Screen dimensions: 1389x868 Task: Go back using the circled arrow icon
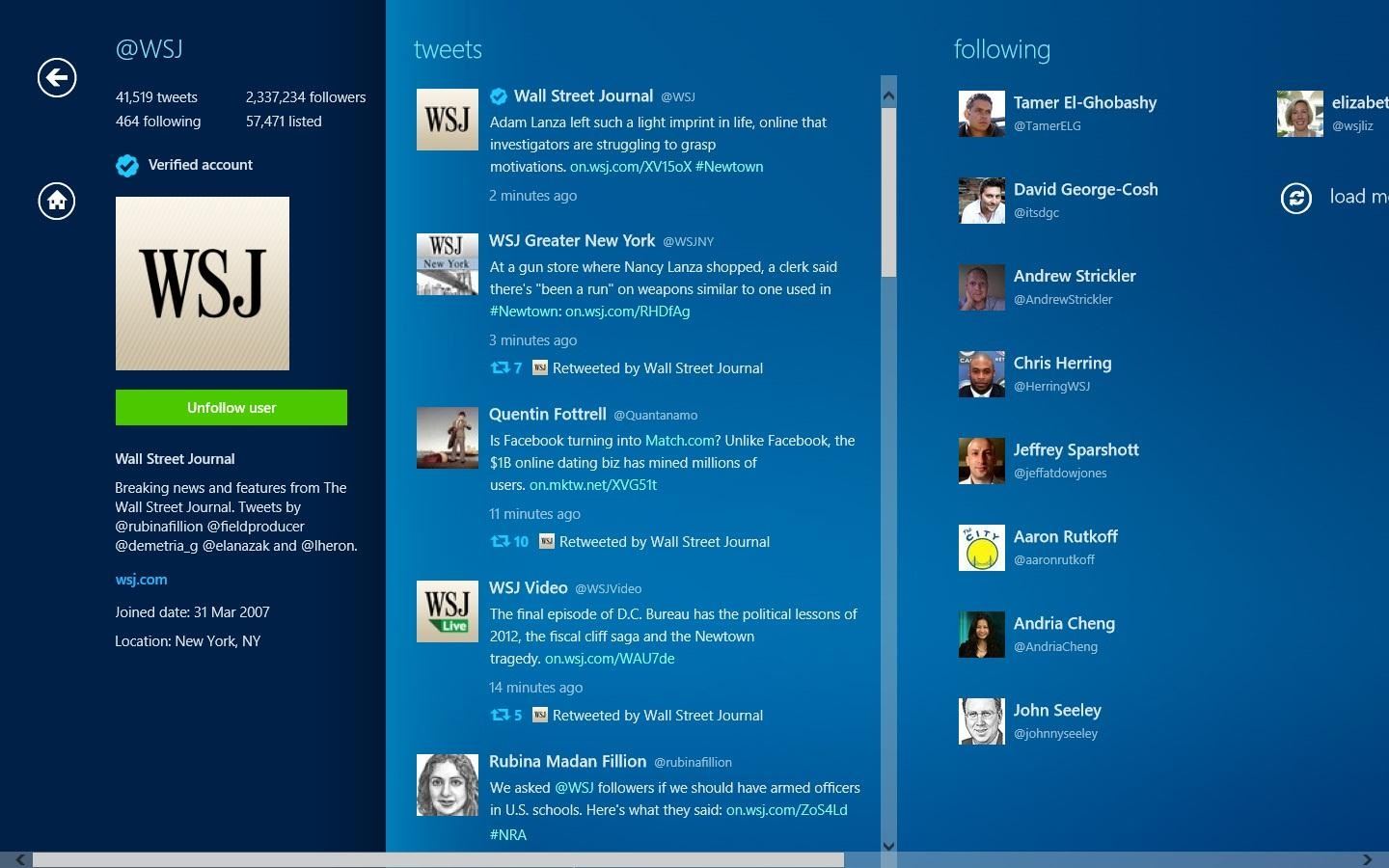tap(57, 77)
